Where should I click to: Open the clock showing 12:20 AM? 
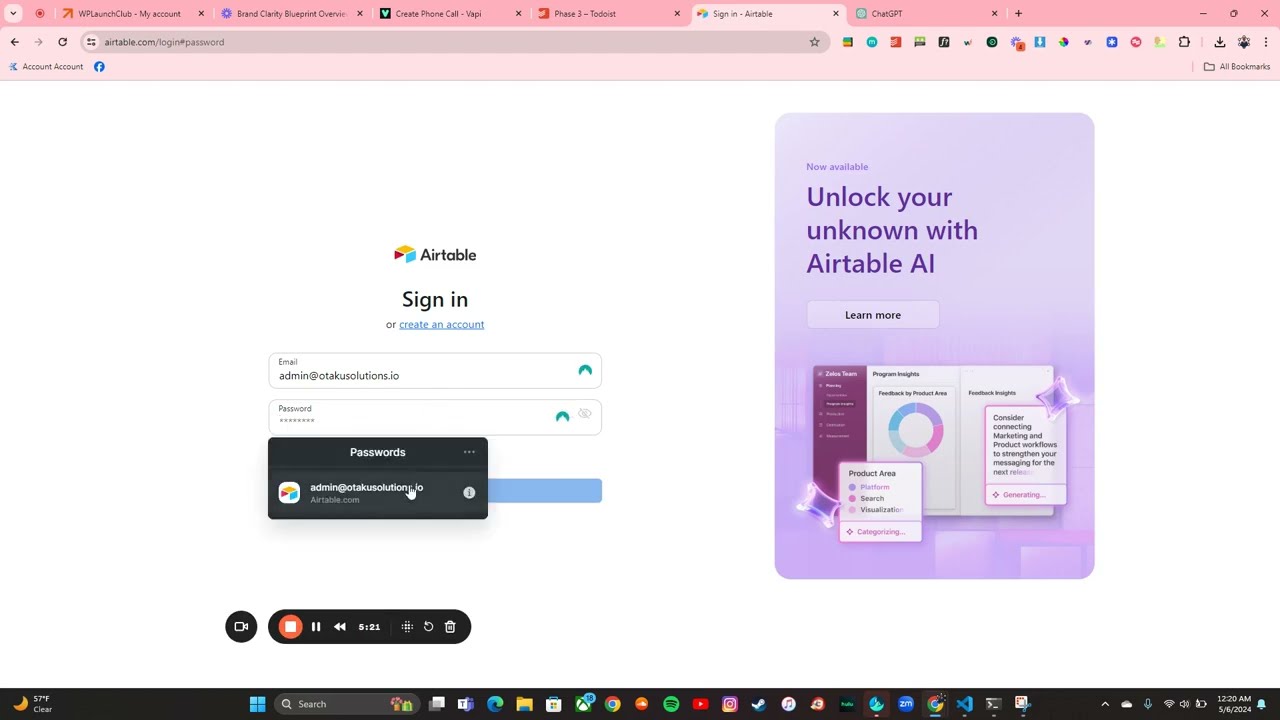1234,704
